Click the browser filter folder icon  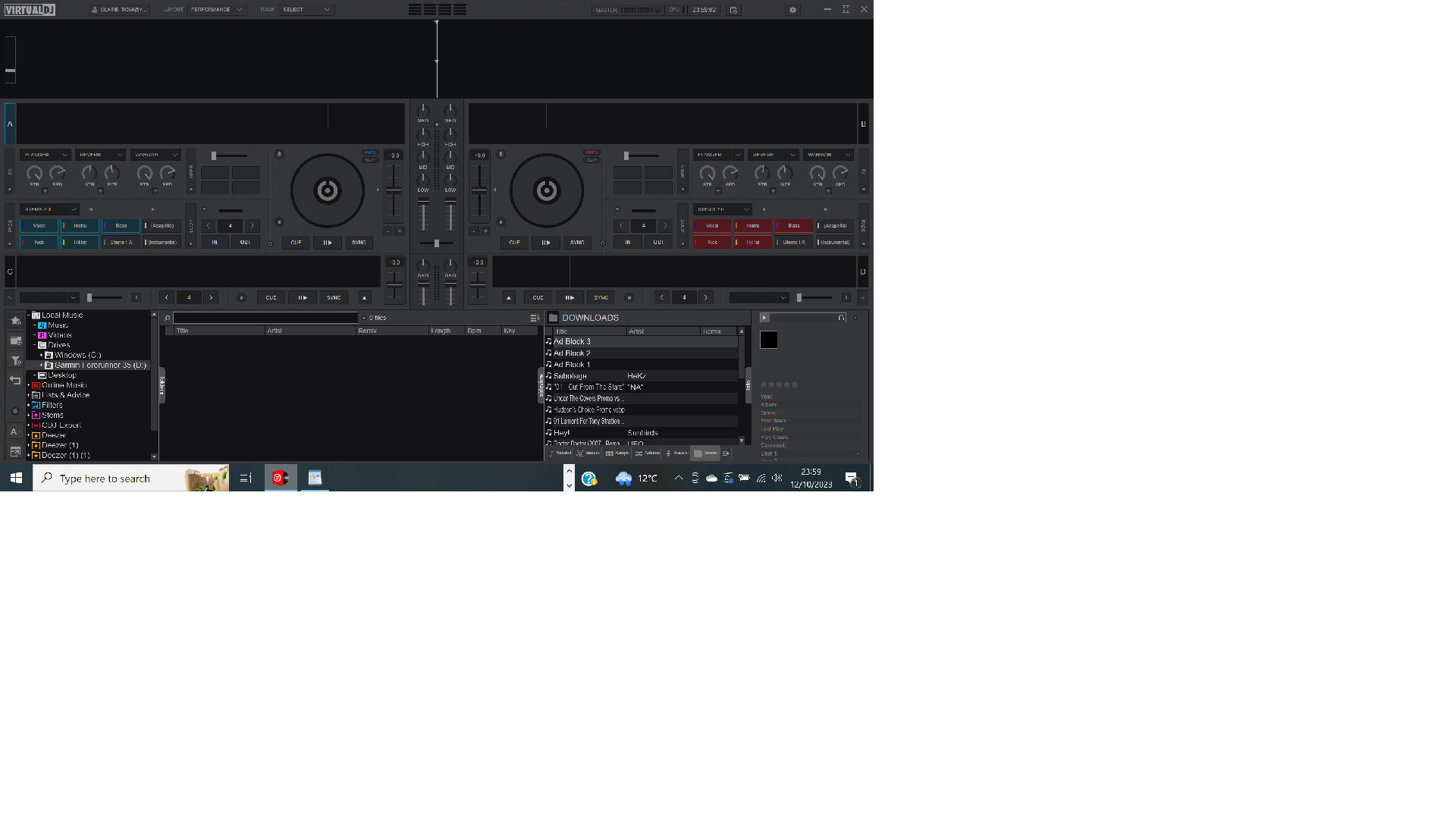point(15,360)
